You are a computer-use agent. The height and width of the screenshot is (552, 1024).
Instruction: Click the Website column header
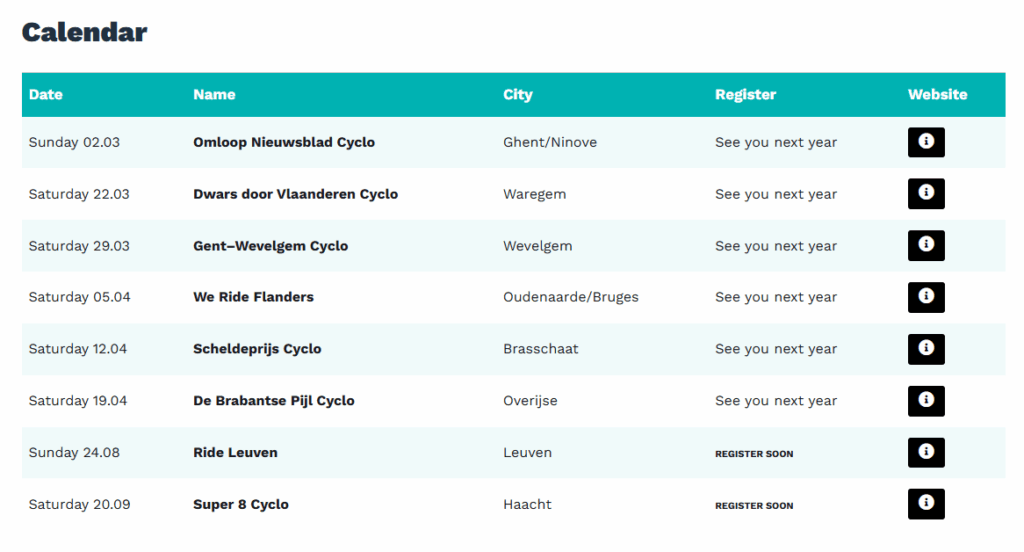click(x=938, y=94)
